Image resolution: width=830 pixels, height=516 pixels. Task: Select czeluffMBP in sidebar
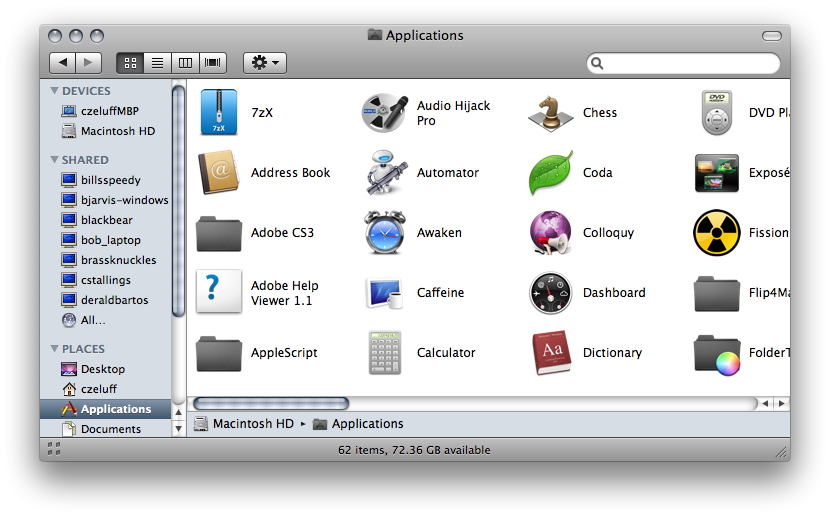[106, 111]
